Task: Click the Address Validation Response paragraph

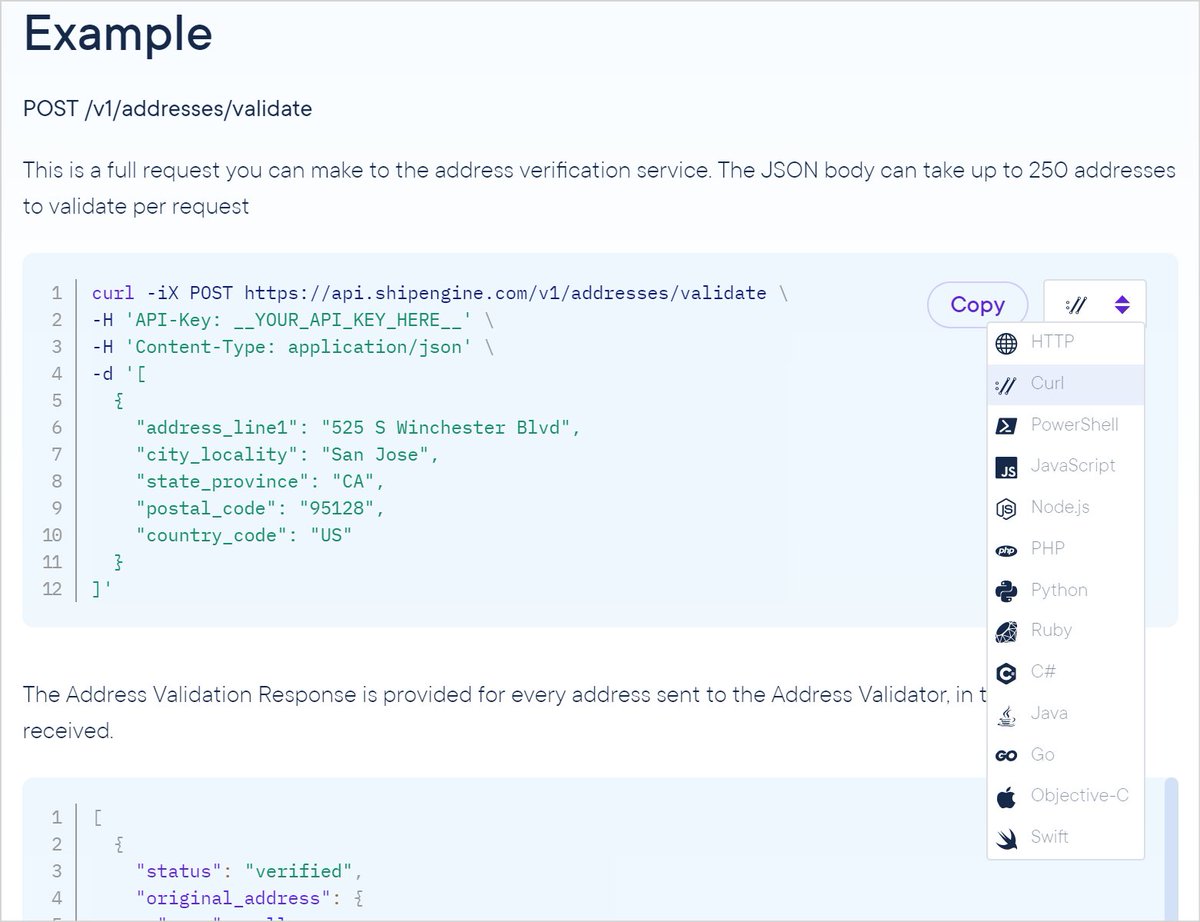Action: pyautogui.click(x=505, y=712)
